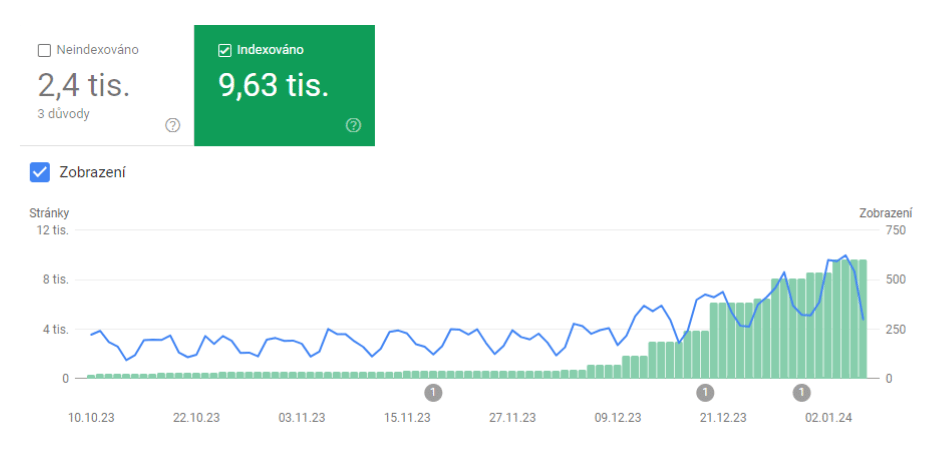Click the Zobrazení right axis title

pos(886,213)
